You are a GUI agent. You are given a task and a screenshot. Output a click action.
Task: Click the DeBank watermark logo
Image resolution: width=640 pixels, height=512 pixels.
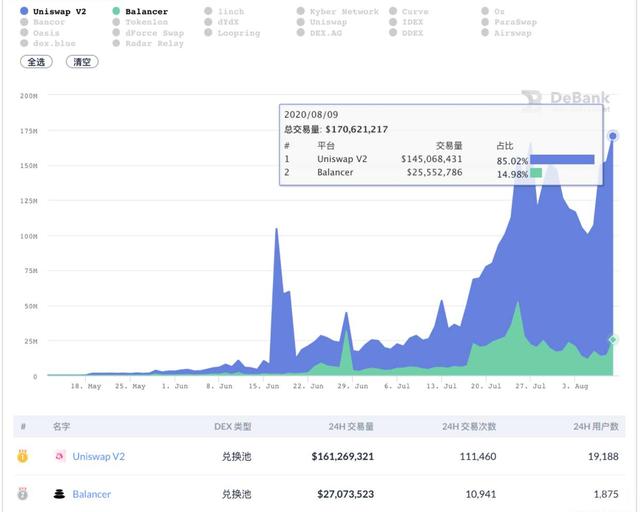[x=566, y=99]
